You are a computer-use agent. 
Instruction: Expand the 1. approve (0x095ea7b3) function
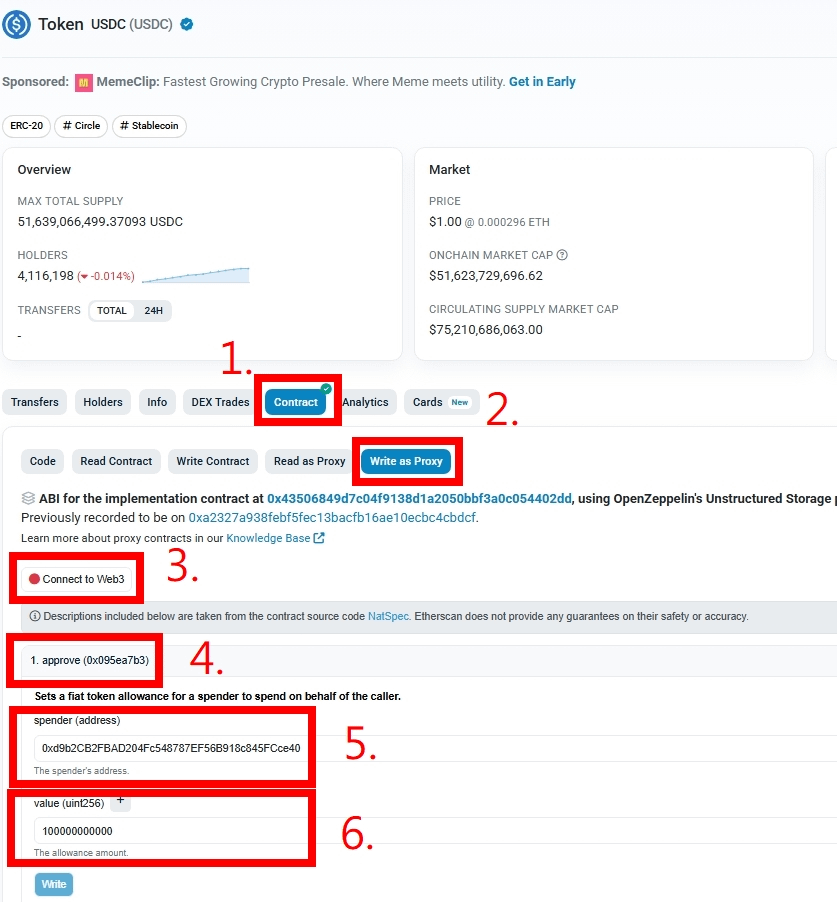tap(90, 660)
